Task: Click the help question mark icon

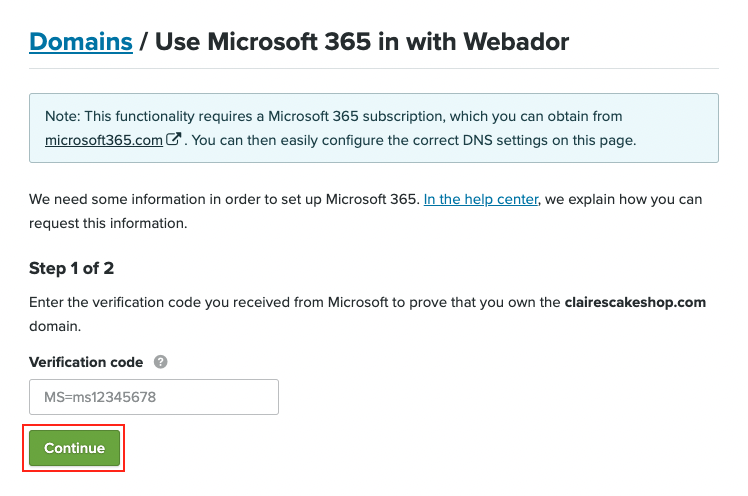Action: [161, 363]
